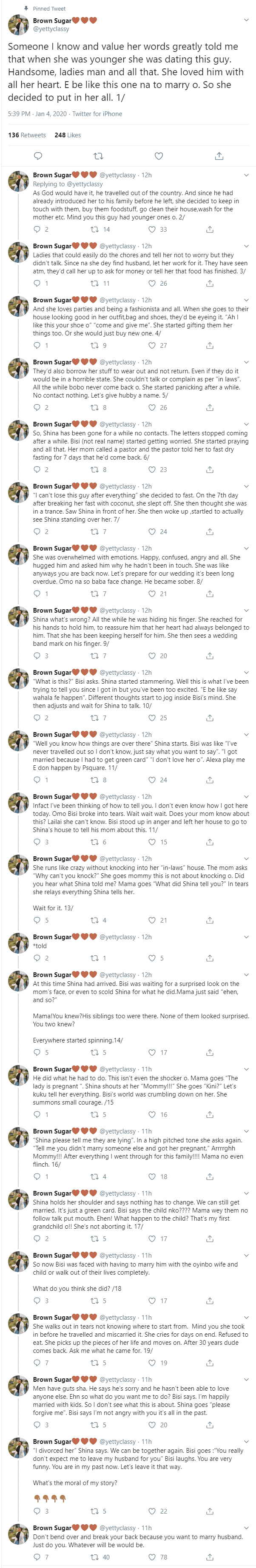Viewport: 256px width, 1568px height.
Task: Like the tweet ending in 3/
Action: 152,283
